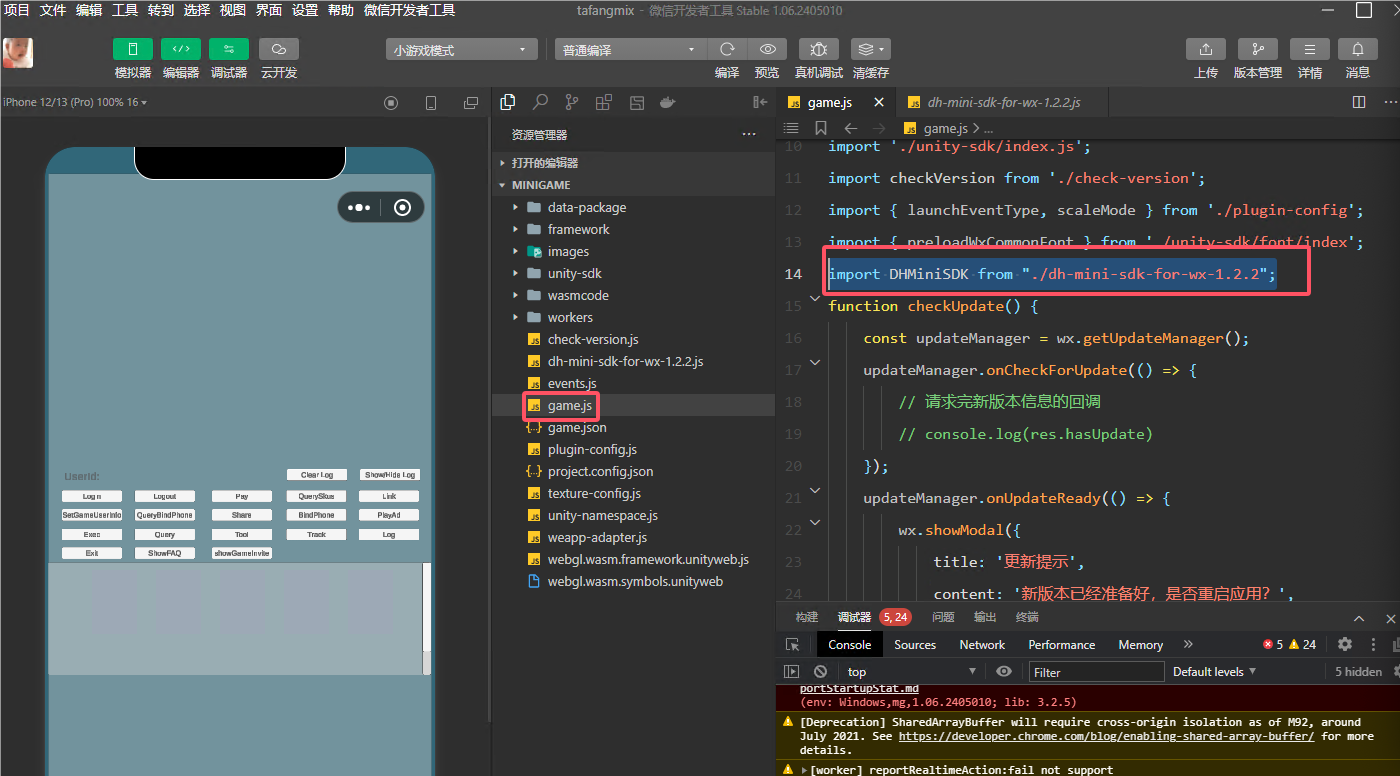Toggle the console sidebar panel icon
Screen dimensions: 1400x776
coord(791,672)
